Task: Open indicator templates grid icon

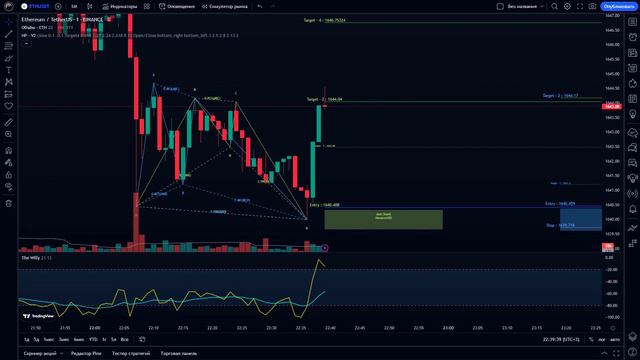Action: click(x=147, y=6)
